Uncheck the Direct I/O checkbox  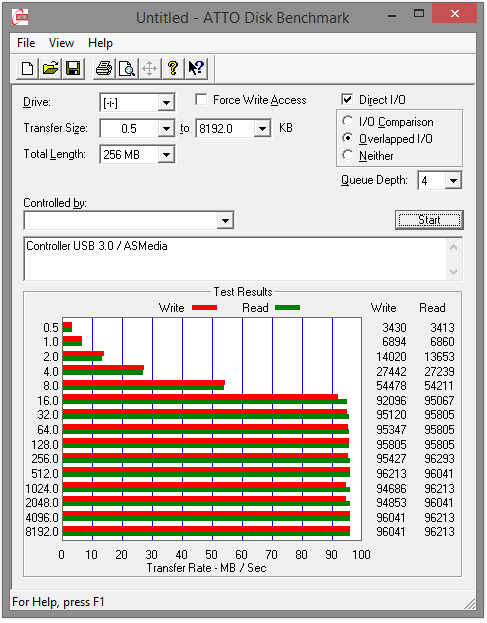click(x=347, y=99)
